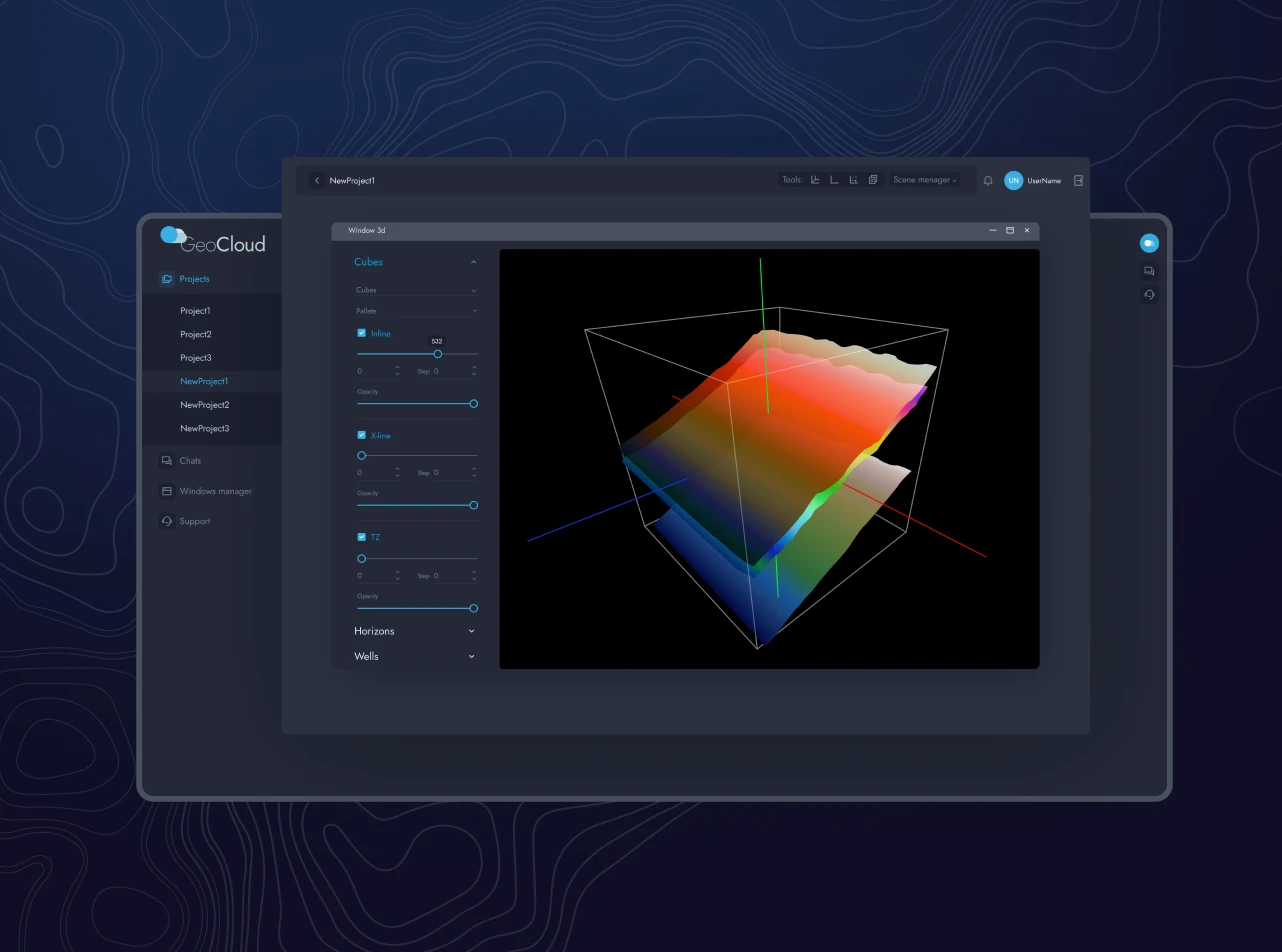Open Project1 in the sidebar
Viewport: 1282px width, 952px height.
(x=195, y=311)
